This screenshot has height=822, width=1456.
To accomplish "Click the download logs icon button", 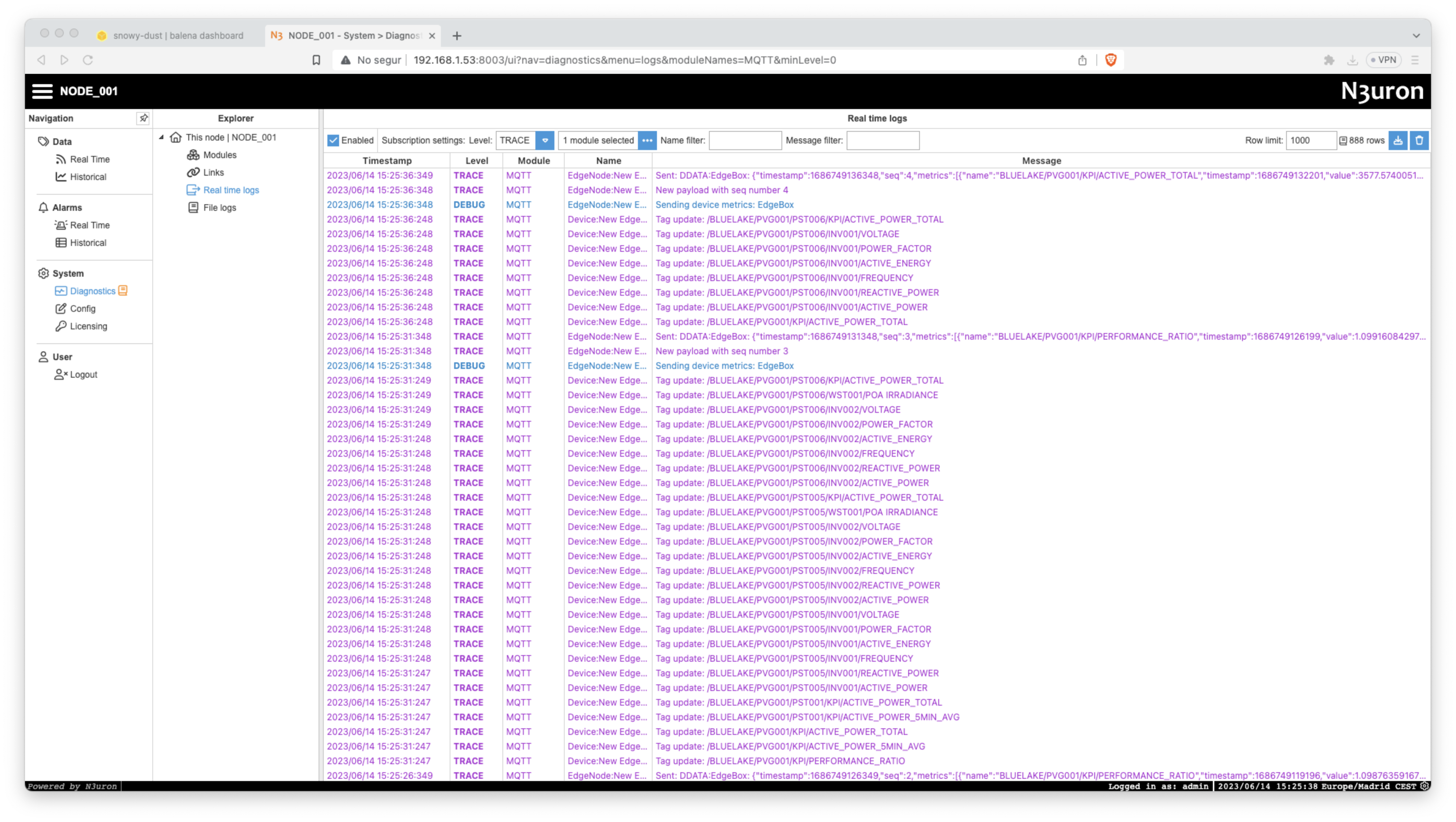I will [1398, 141].
